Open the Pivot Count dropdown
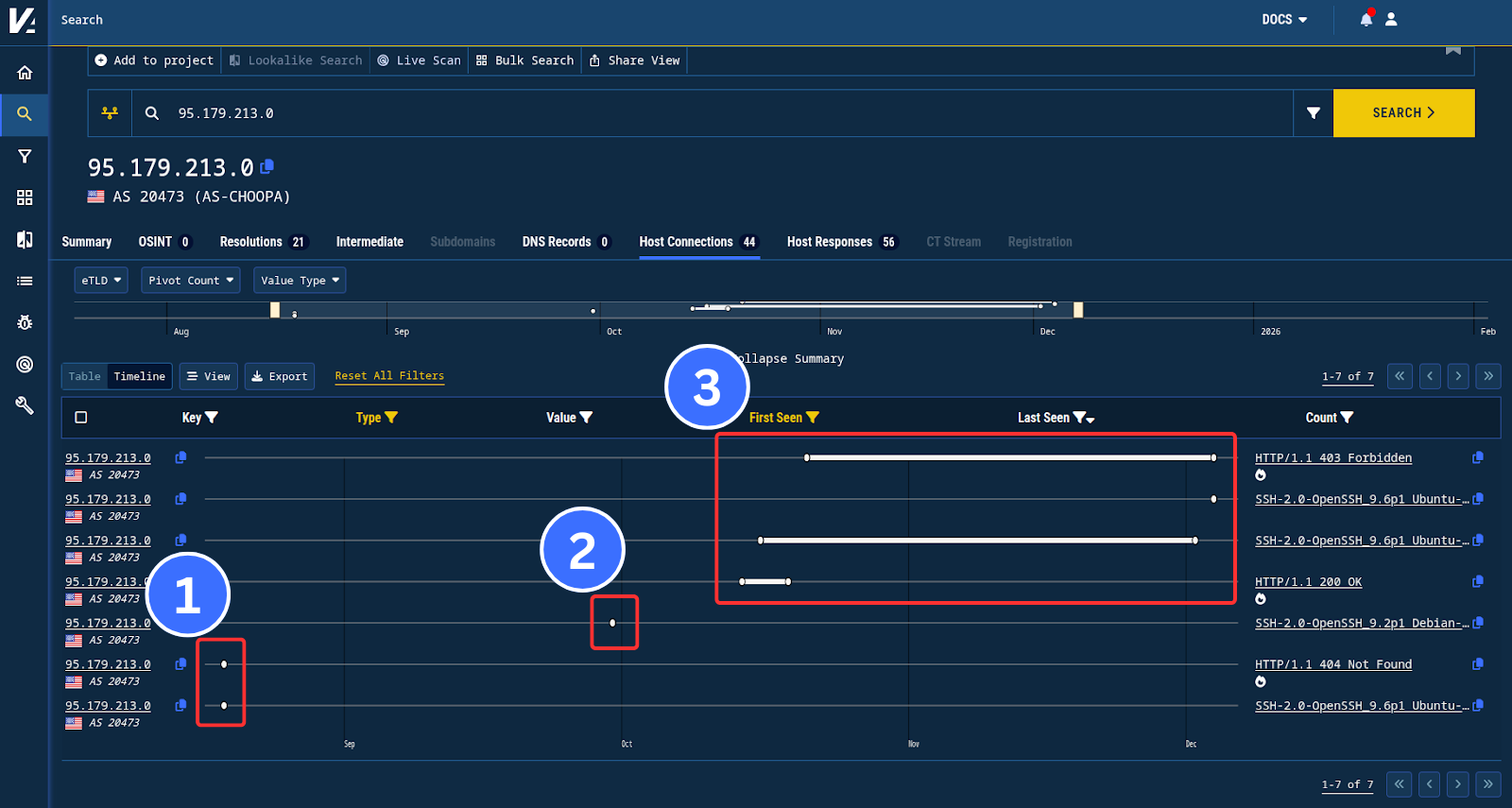Viewport: 1512px width, 808px height. 190,281
